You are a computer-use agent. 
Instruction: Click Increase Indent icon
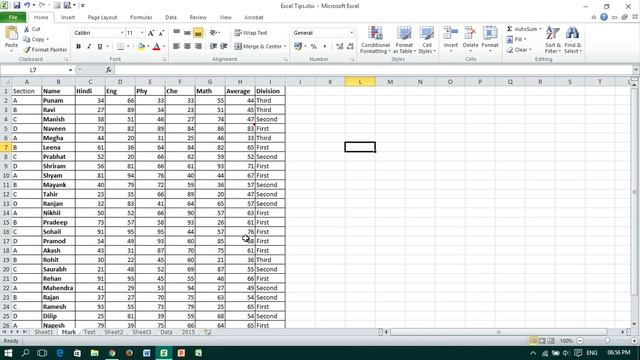point(224,47)
